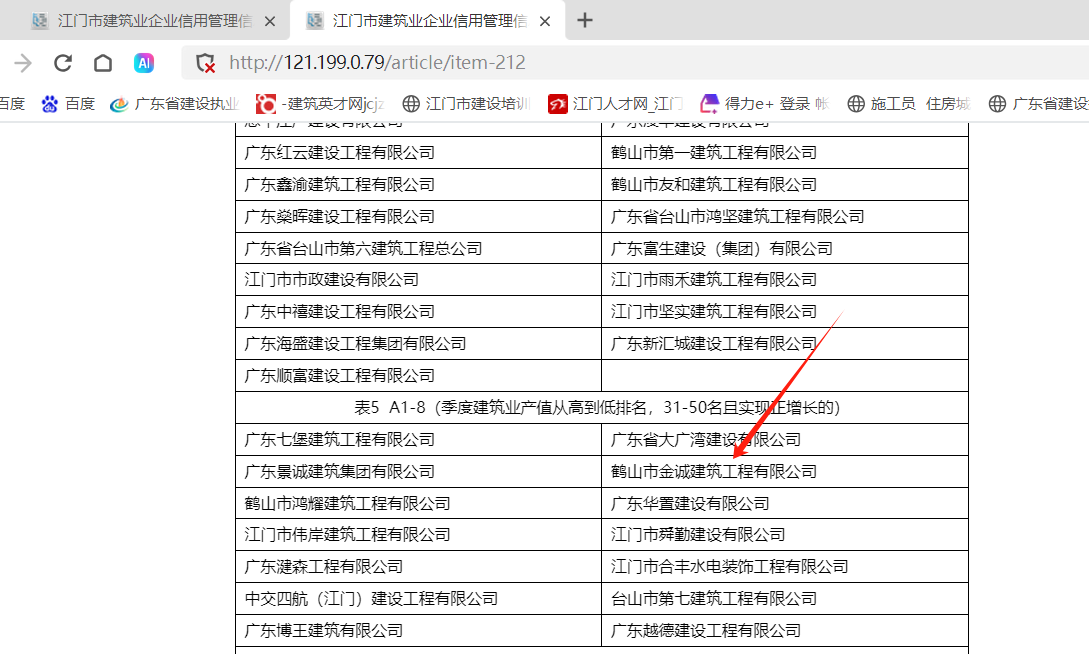Click the cell 台山市第七建筑工程有限公司
The height and width of the screenshot is (654, 1089).
(x=785, y=598)
